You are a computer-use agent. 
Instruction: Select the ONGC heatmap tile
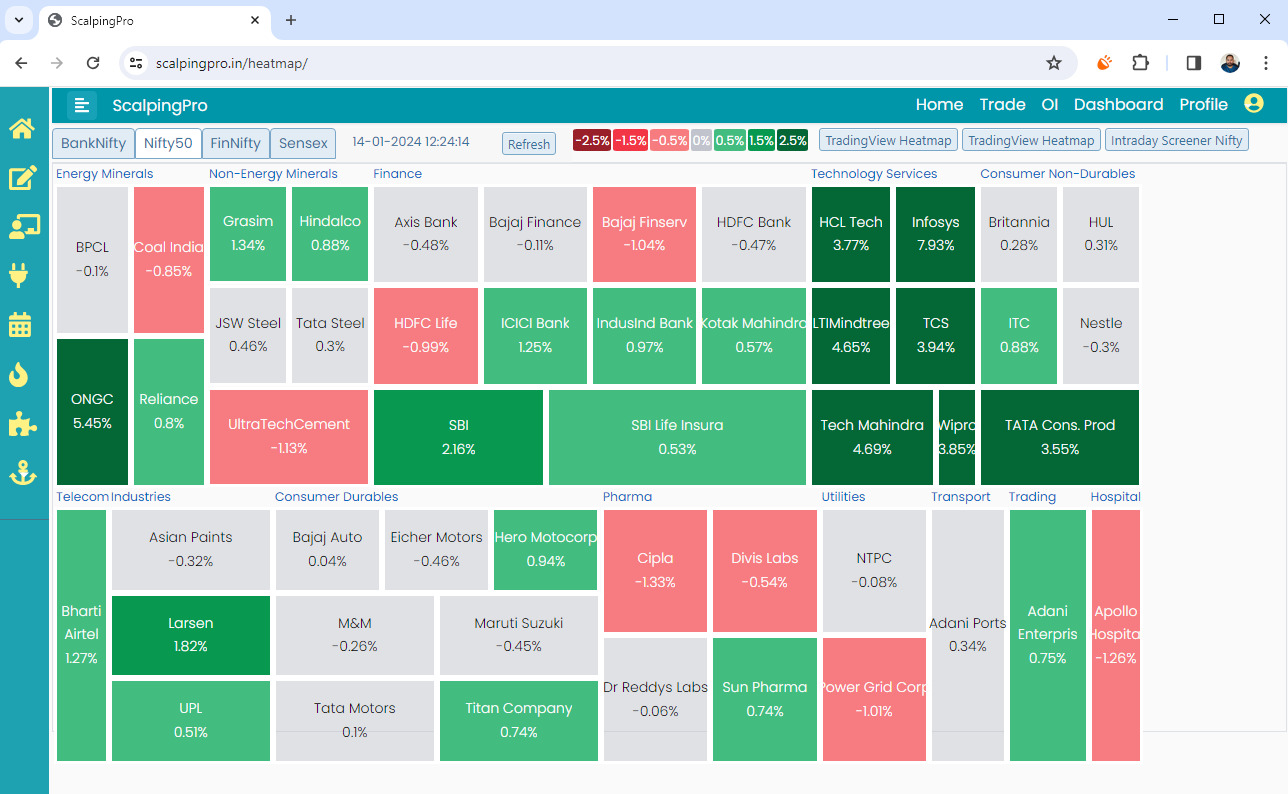pos(92,411)
